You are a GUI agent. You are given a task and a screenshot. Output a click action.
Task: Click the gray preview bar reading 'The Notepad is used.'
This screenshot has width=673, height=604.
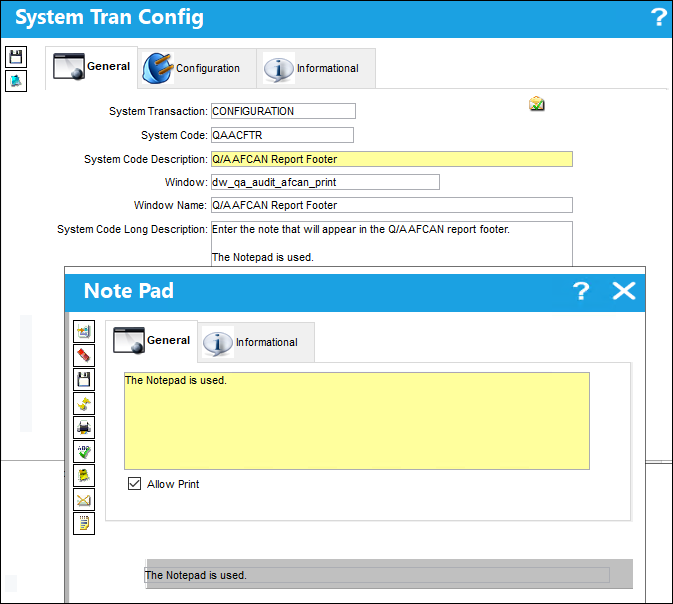pos(377,575)
